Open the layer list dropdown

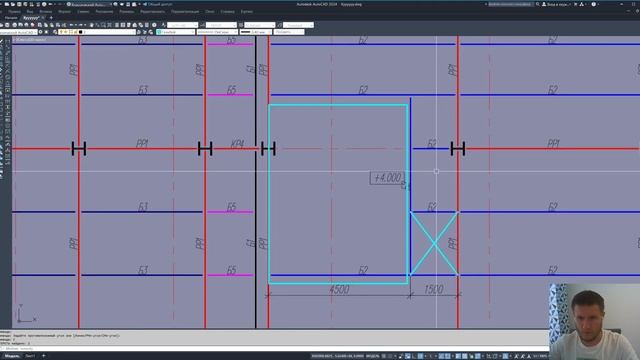click(x=97, y=32)
